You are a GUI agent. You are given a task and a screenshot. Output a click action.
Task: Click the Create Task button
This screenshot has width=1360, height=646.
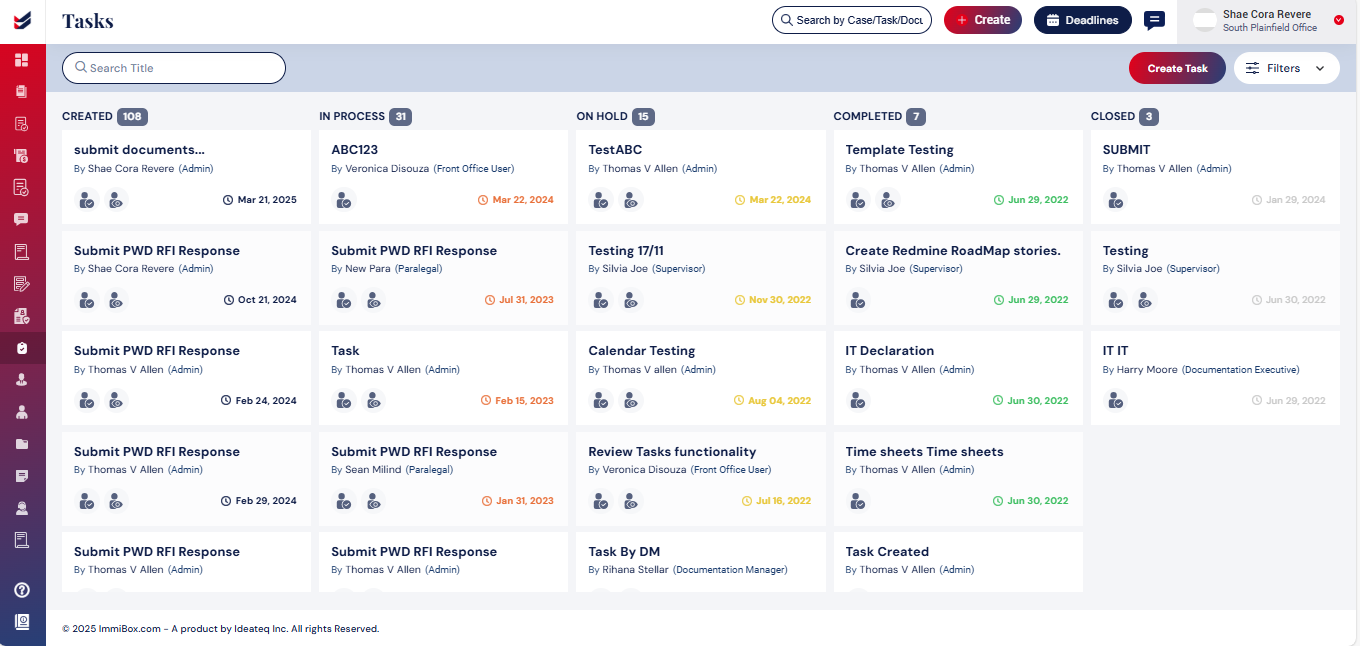[x=1177, y=68]
